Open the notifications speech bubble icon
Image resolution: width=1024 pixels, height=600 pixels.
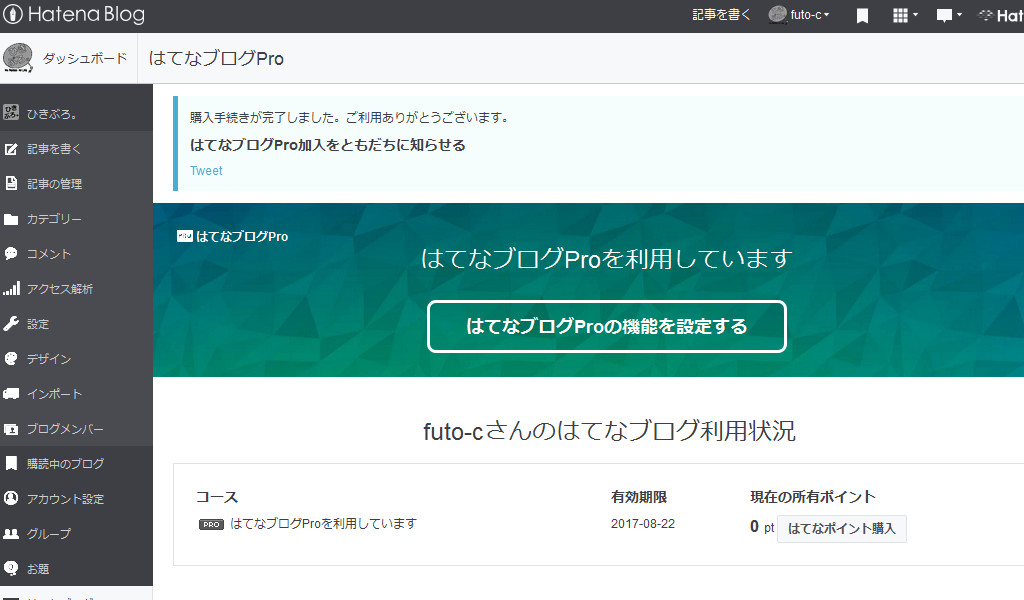(x=944, y=16)
